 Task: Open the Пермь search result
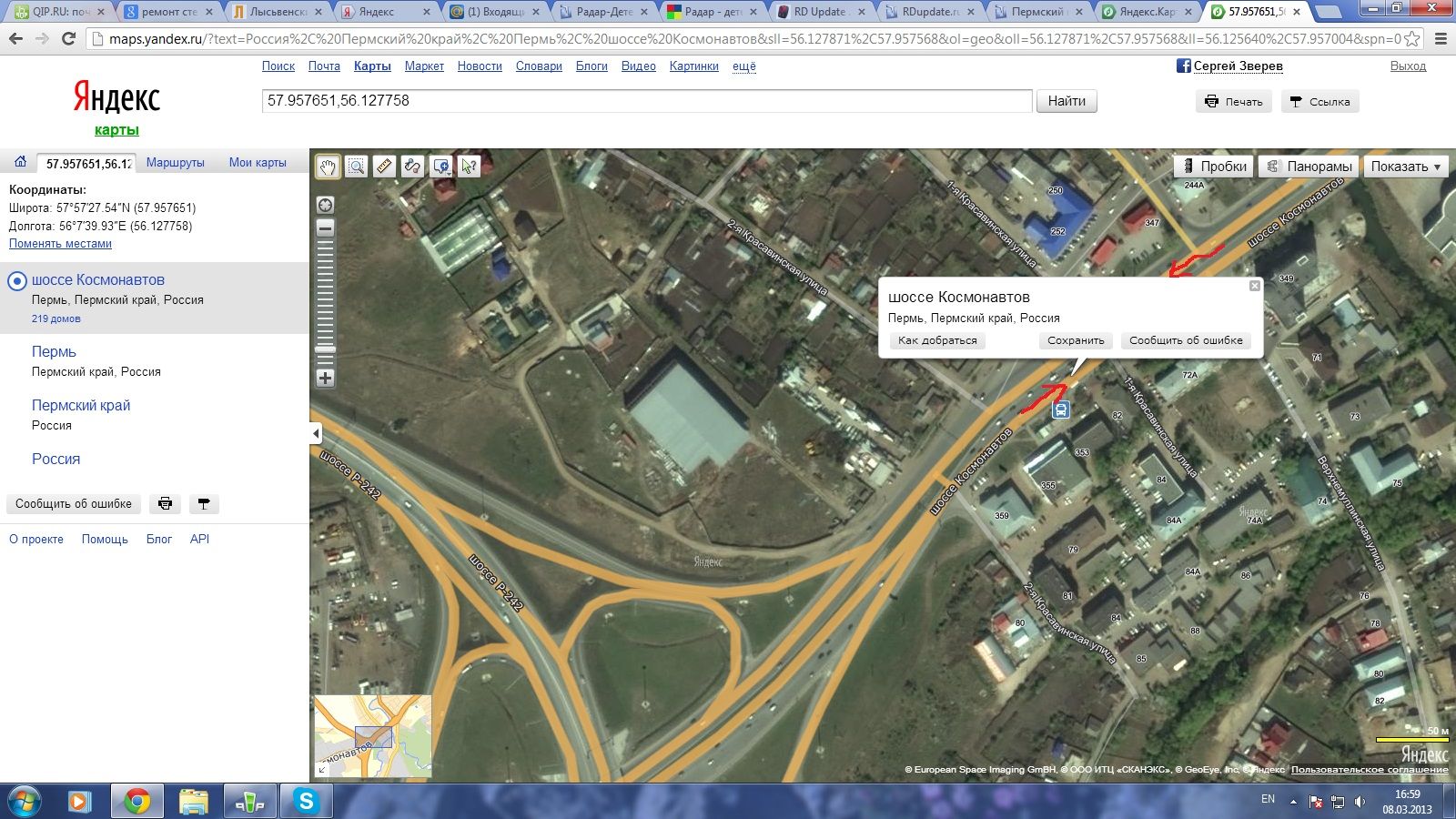54,352
